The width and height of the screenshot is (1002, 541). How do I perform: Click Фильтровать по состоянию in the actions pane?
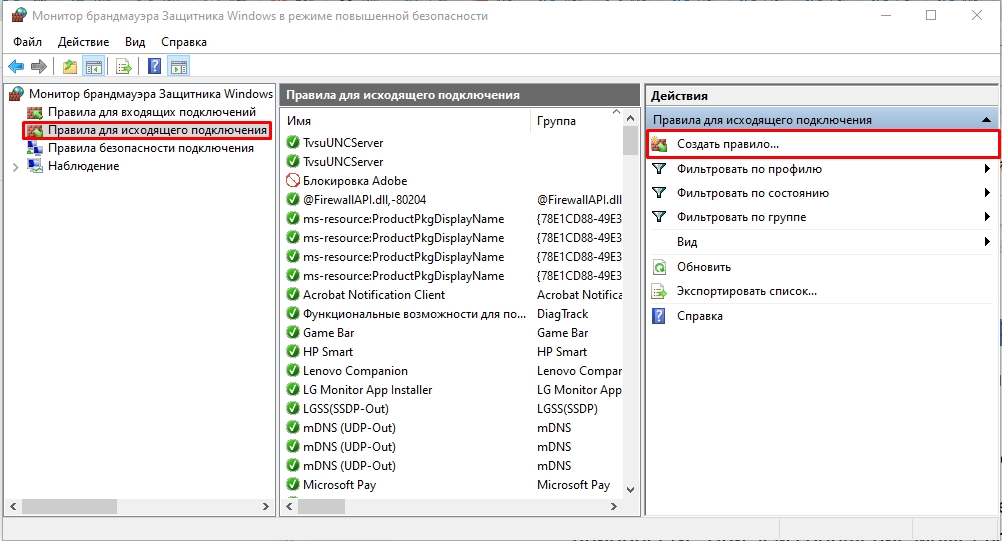(752, 193)
